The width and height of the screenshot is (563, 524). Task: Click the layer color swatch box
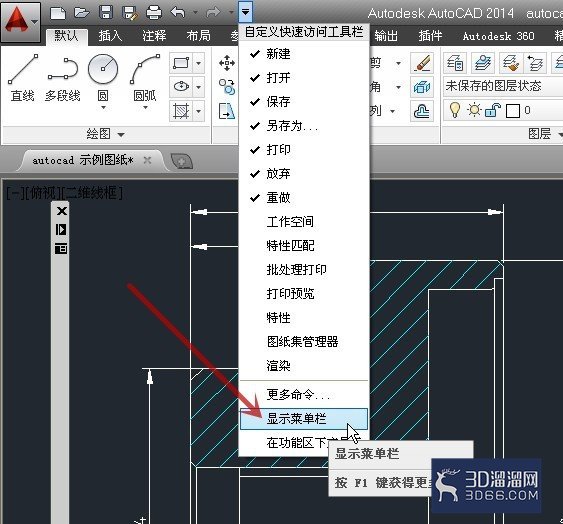point(513,111)
